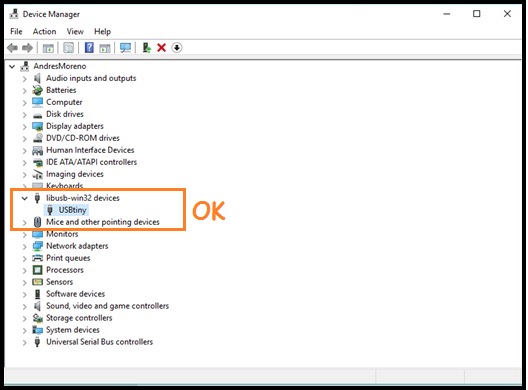This screenshot has height=390, width=528.
Task: Select the Computer label
Action: tap(64, 102)
